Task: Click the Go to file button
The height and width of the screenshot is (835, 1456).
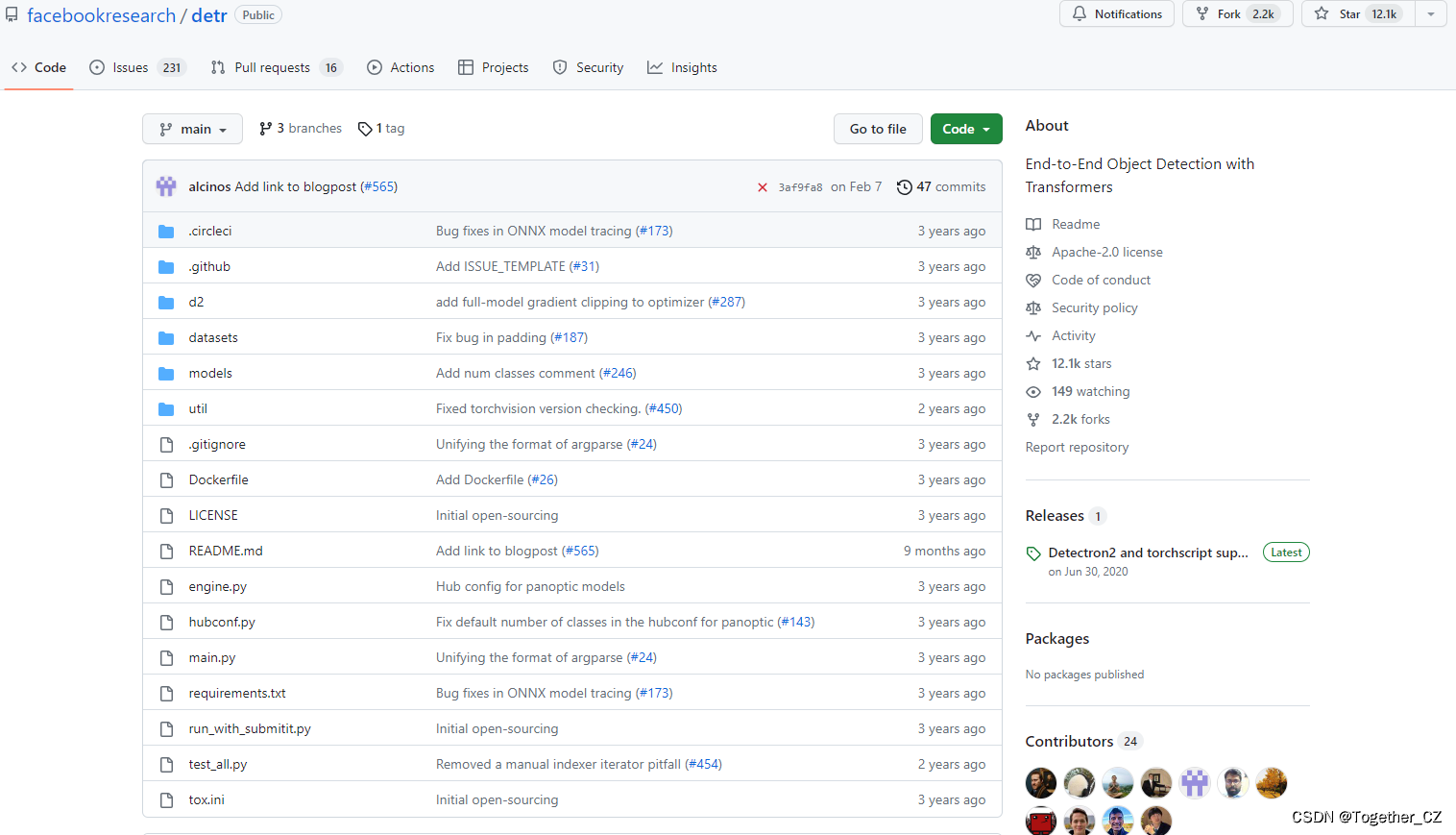Action: (878, 129)
